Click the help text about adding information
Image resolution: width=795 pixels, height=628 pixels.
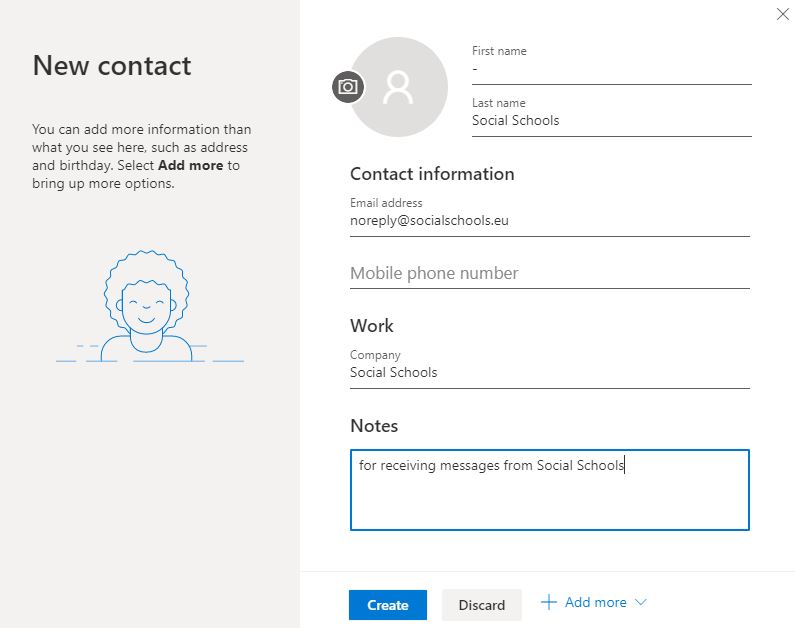[x=142, y=156]
